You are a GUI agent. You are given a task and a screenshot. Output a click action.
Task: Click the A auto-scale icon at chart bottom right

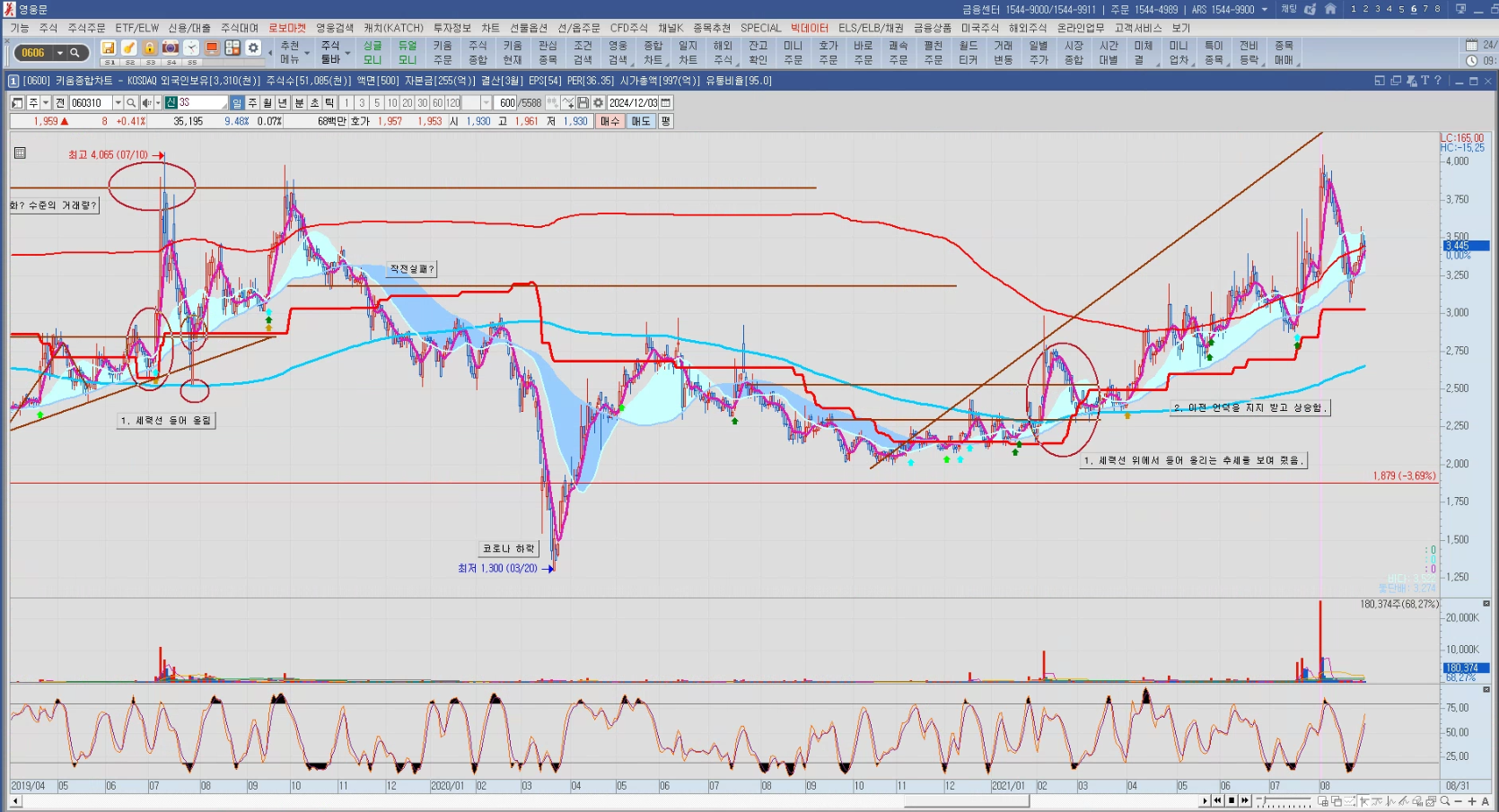tap(1486, 801)
